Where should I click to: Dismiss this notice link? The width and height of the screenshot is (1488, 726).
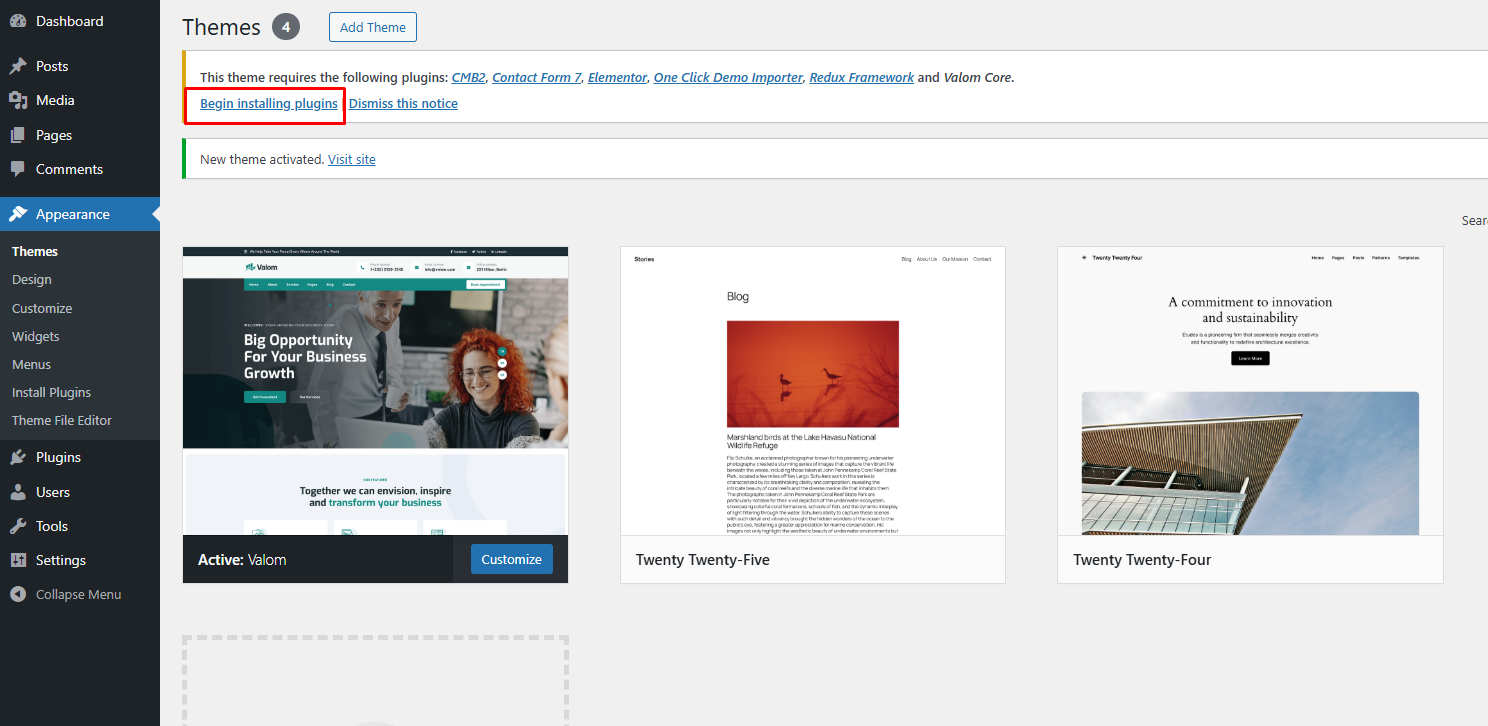pos(403,104)
